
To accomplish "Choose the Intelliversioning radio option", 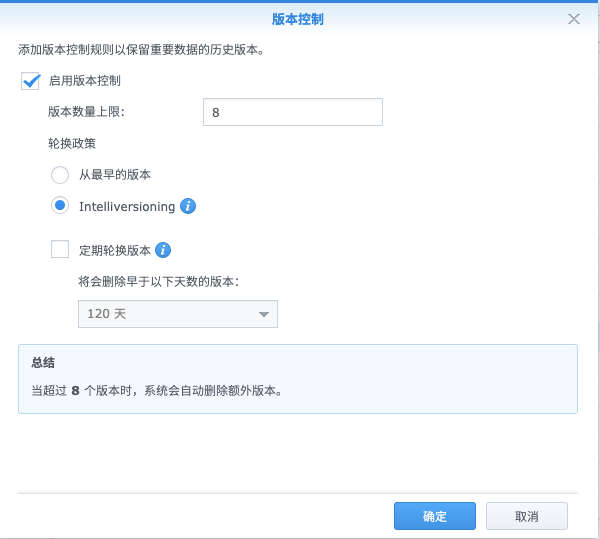I will (60, 206).
